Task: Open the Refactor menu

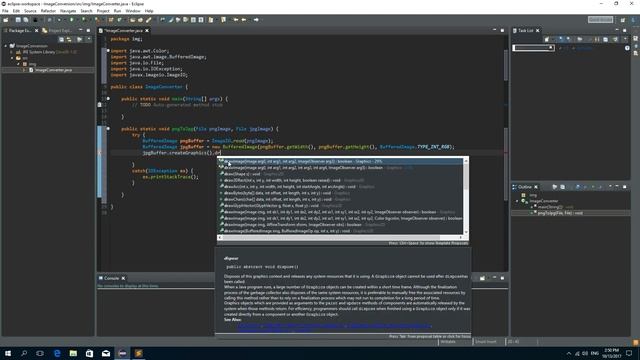Action: pyautogui.click(x=48, y=11)
